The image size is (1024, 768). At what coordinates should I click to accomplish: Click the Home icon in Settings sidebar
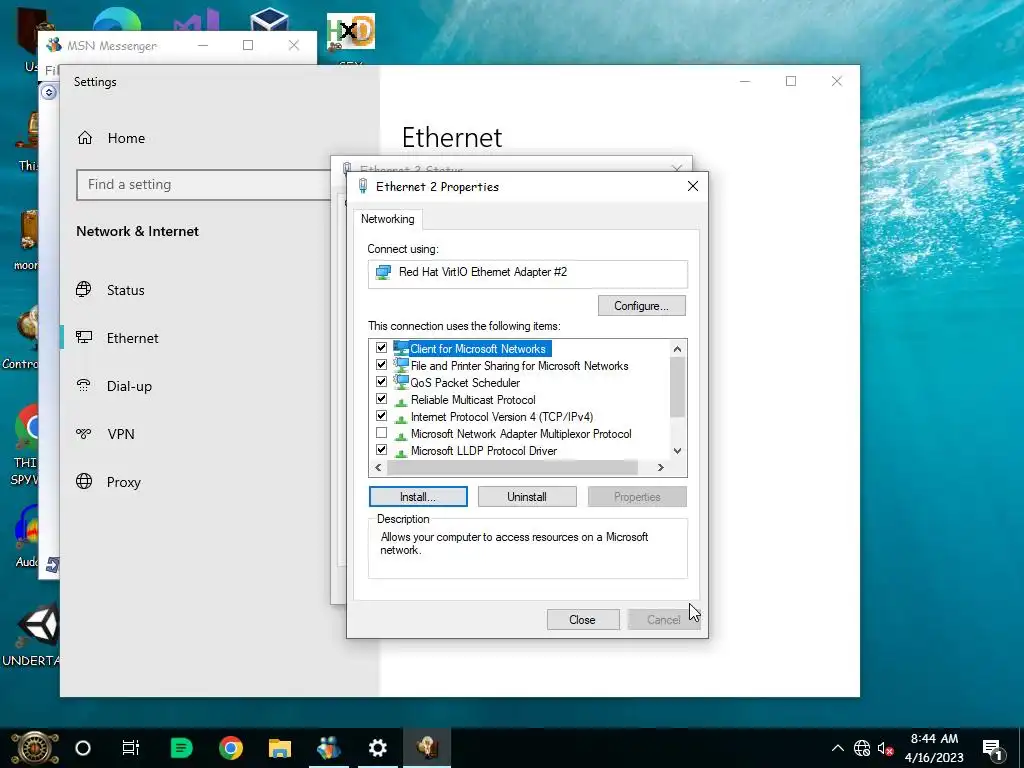[85, 138]
